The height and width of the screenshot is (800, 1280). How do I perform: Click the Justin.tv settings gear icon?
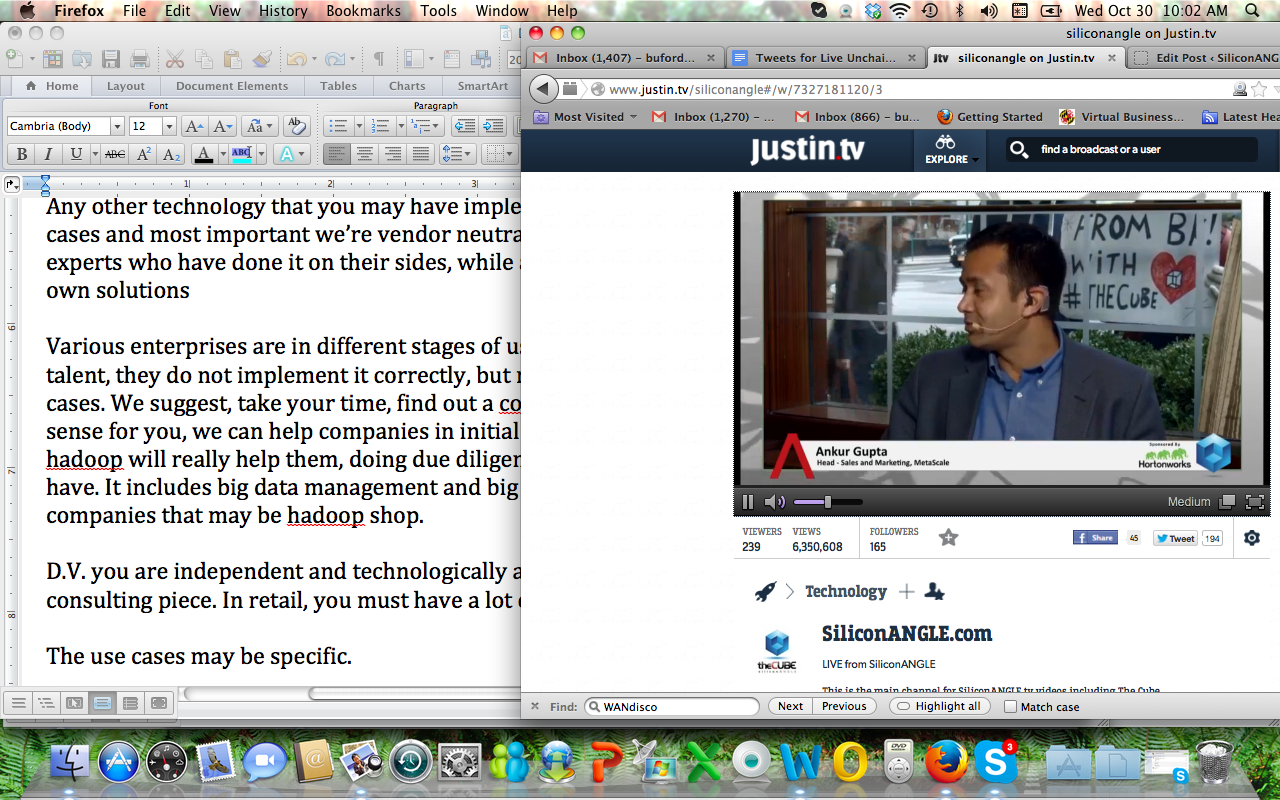1252,538
